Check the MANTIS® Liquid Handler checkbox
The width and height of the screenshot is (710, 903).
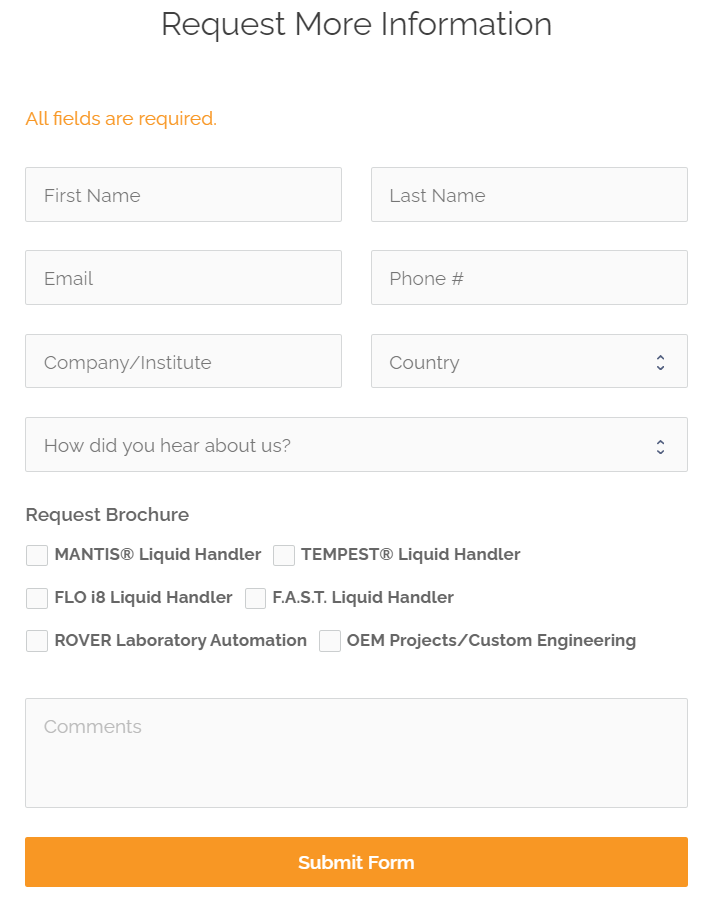37,555
